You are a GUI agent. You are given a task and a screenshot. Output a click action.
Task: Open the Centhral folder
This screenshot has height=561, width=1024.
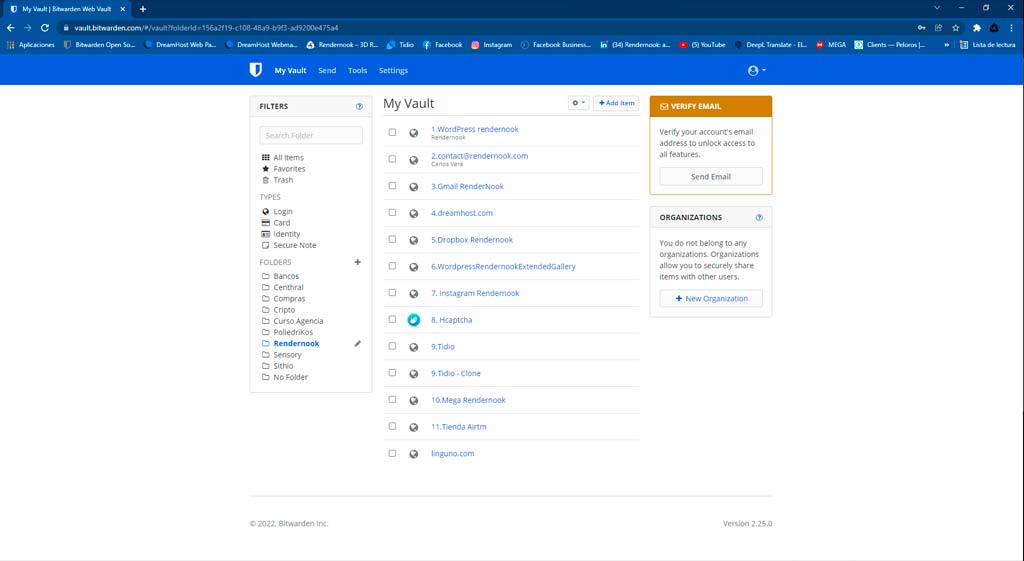pyautogui.click(x=288, y=287)
